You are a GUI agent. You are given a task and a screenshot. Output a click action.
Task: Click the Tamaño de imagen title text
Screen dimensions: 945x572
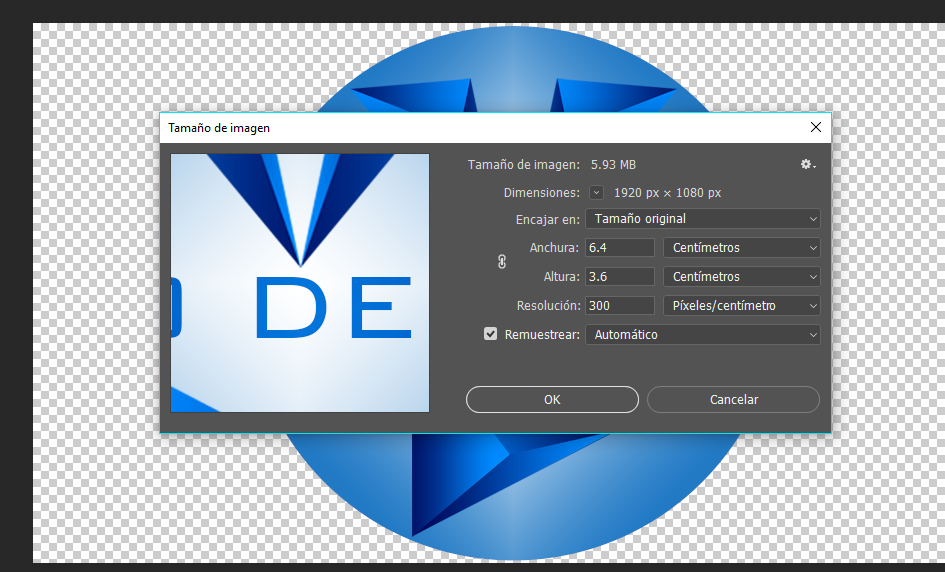click(219, 128)
